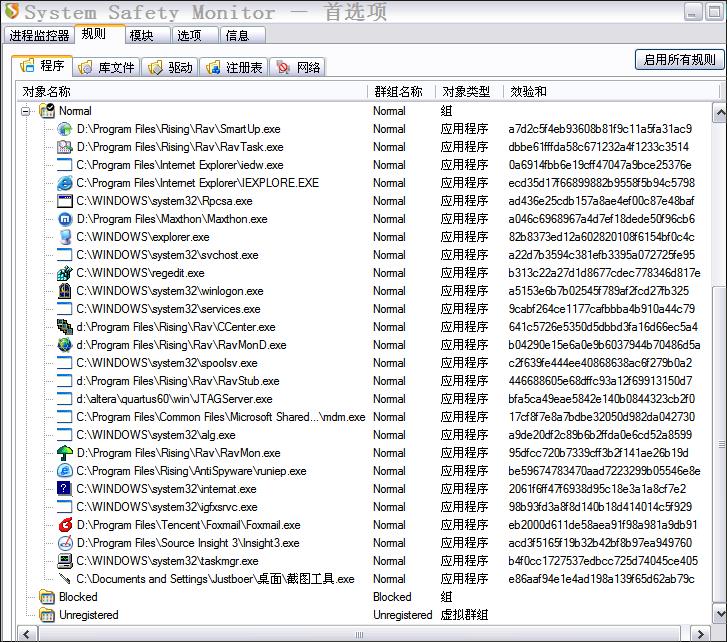Select the 程序 rules sub-tab
This screenshot has height=642, width=727.
(42, 66)
